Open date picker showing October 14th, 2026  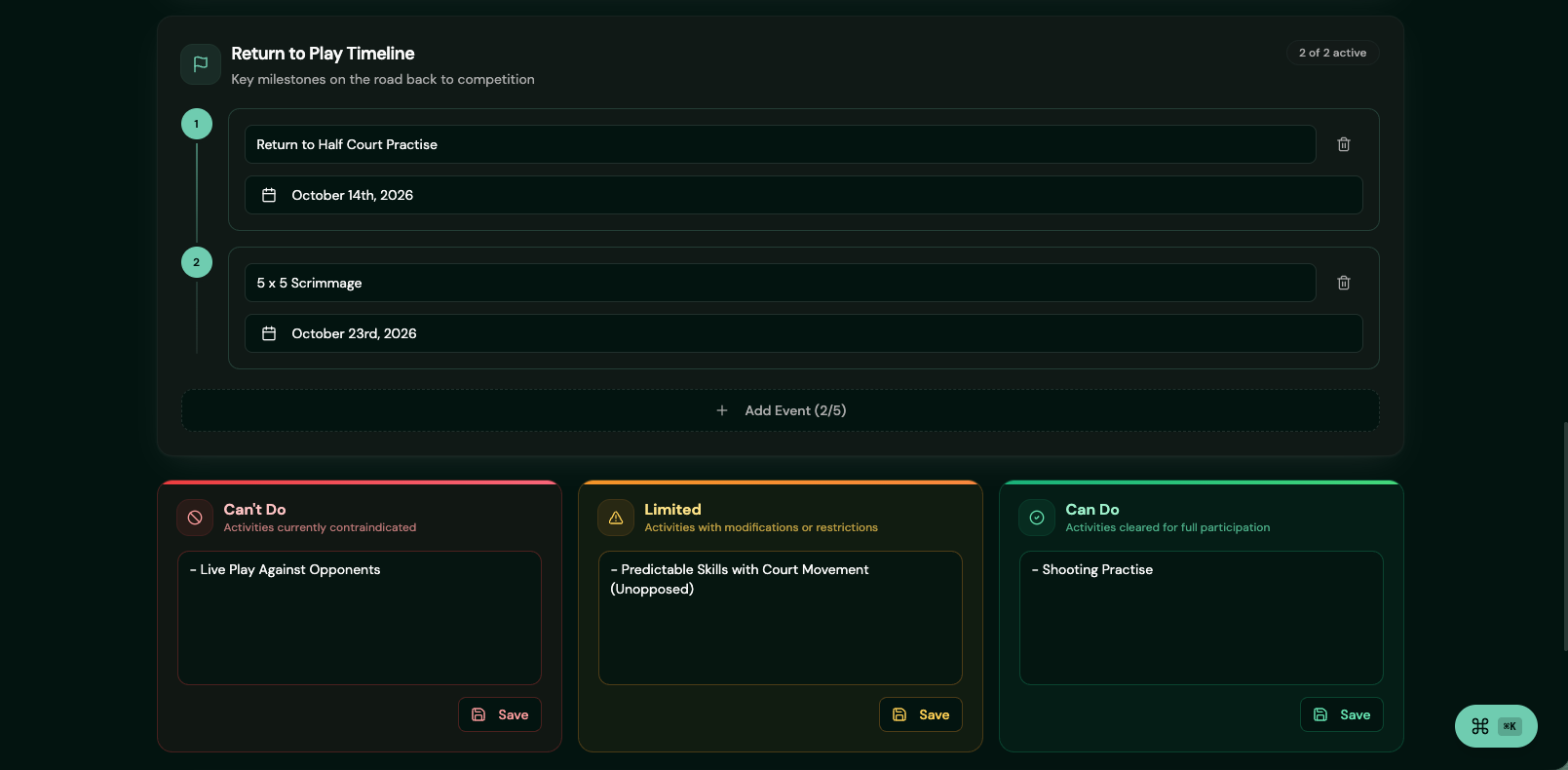803,195
